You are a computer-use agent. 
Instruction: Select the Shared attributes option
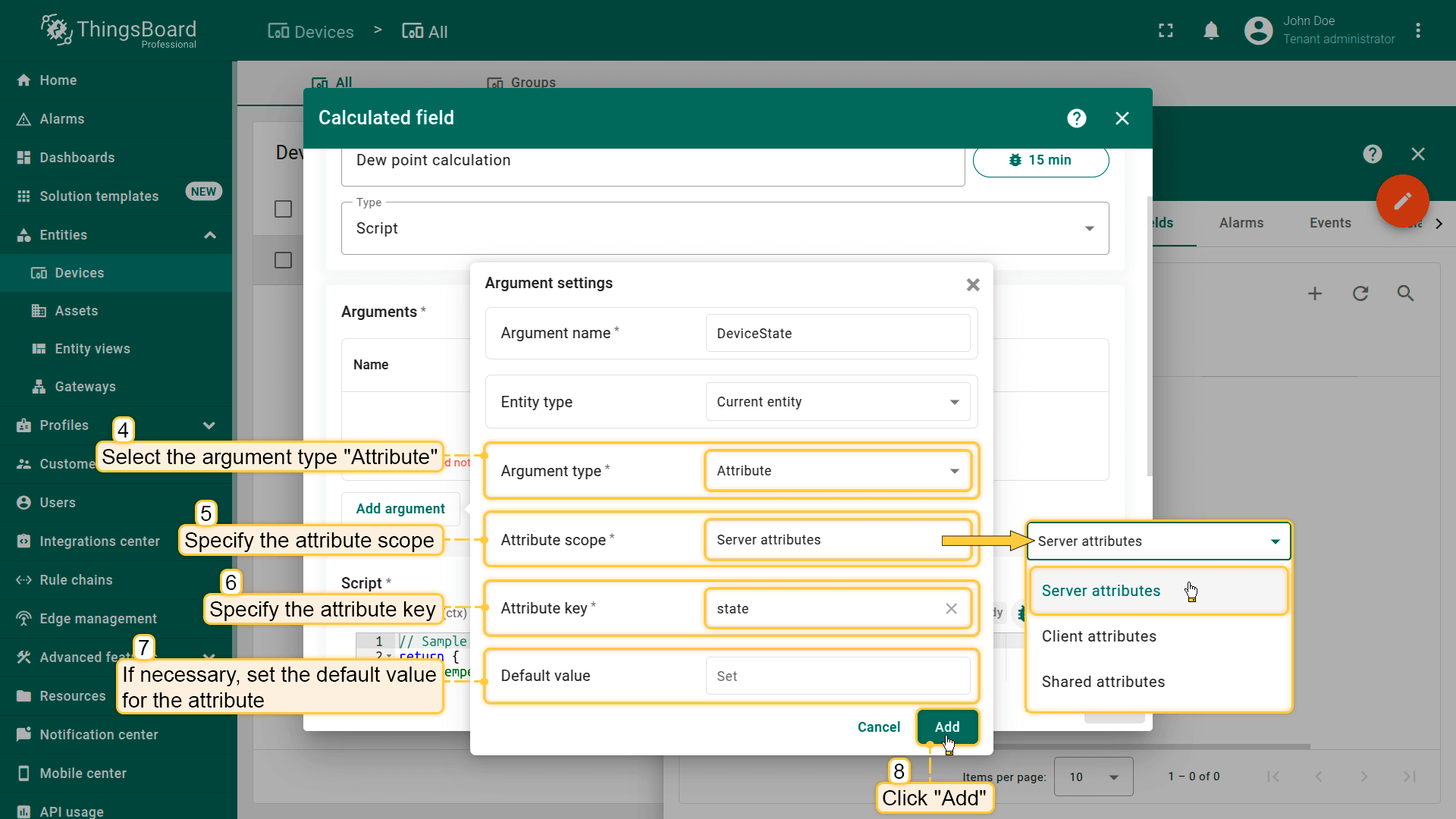click(1103, 682)
